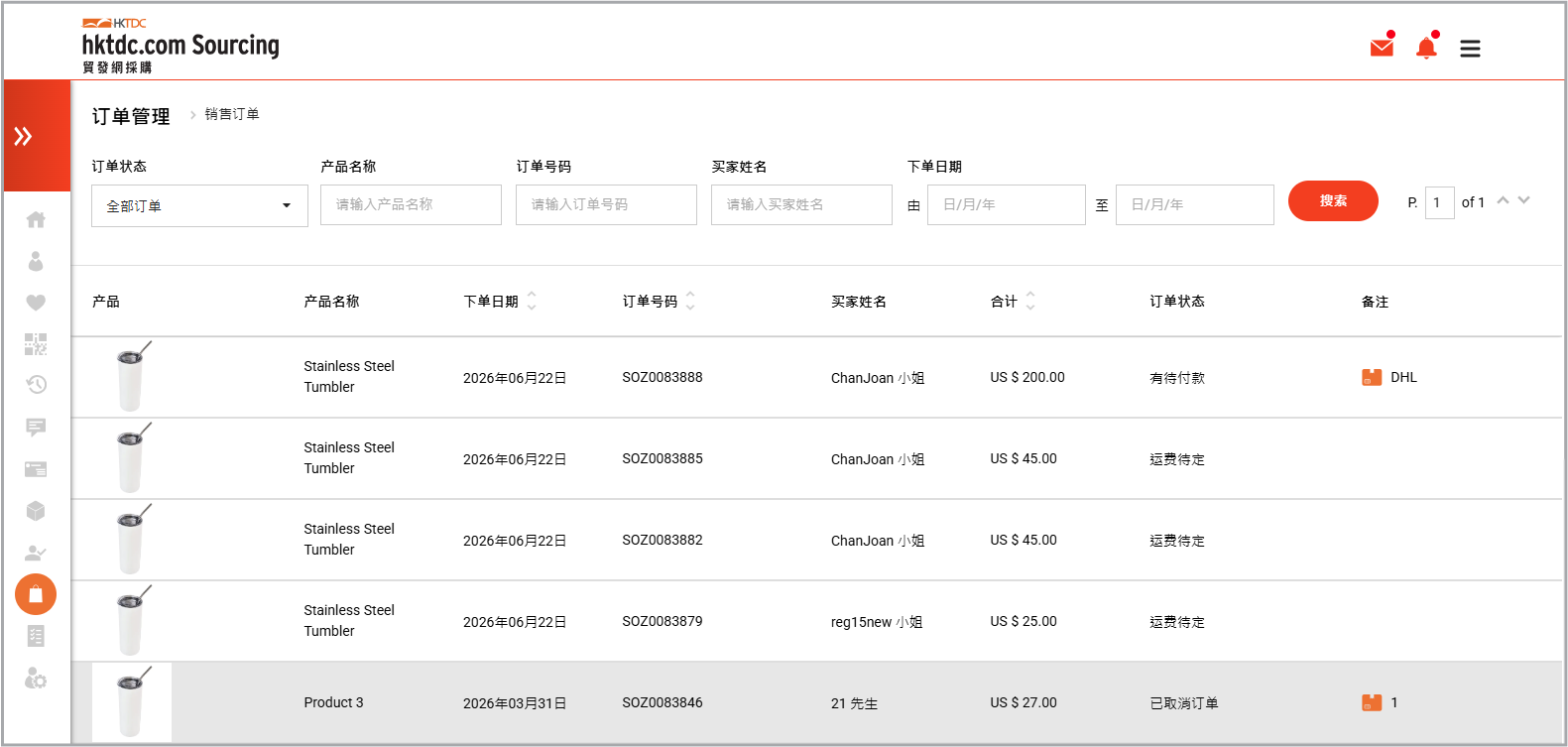This screenshot has height=747, width=1568.
Task: Click the tumbler thumbnail for order SOZ0083885
Action: [x=132, y=458]
